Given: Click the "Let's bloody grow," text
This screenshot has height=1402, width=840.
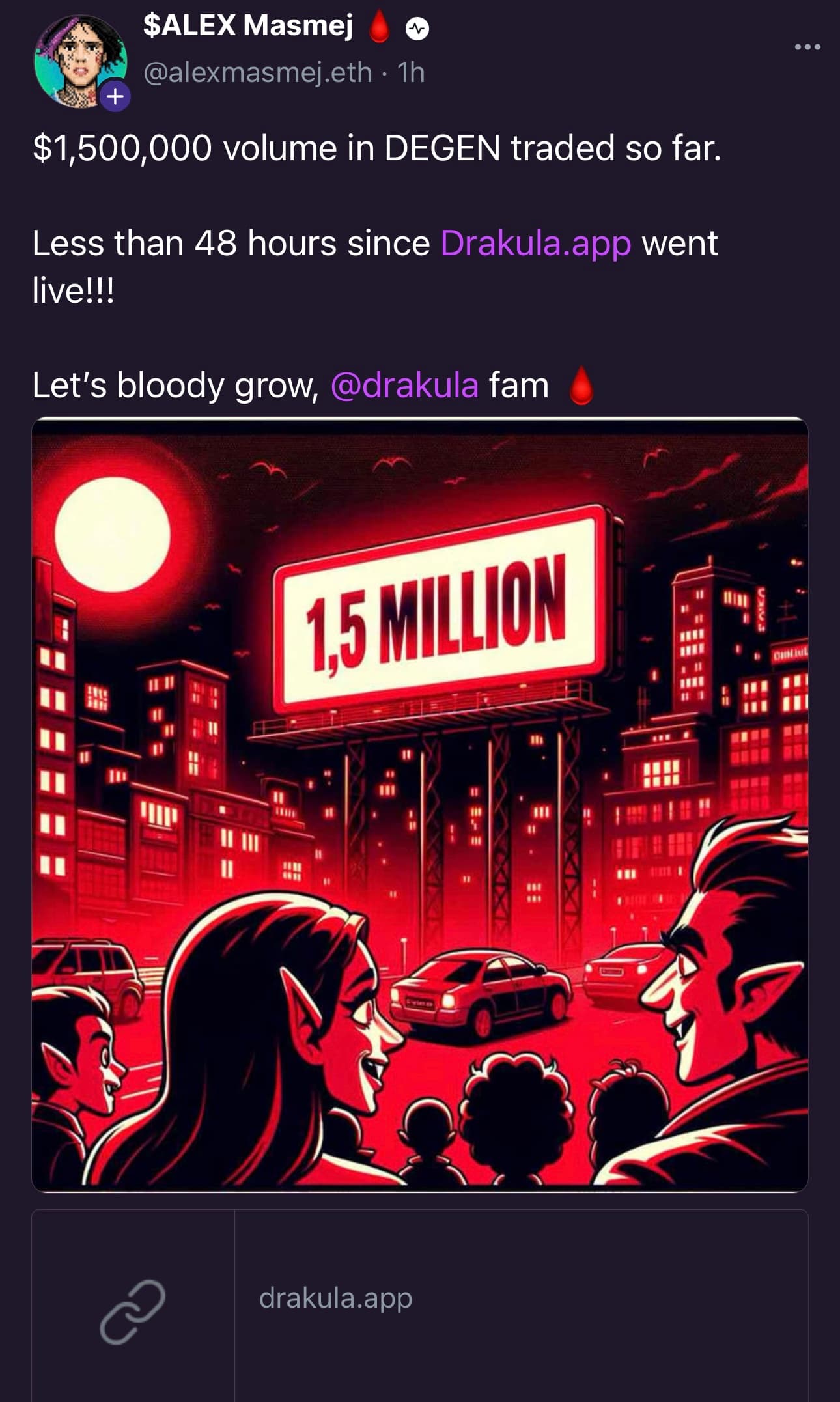Looking at the screenshot, I should pyautogui.click(x=176, y=385).
